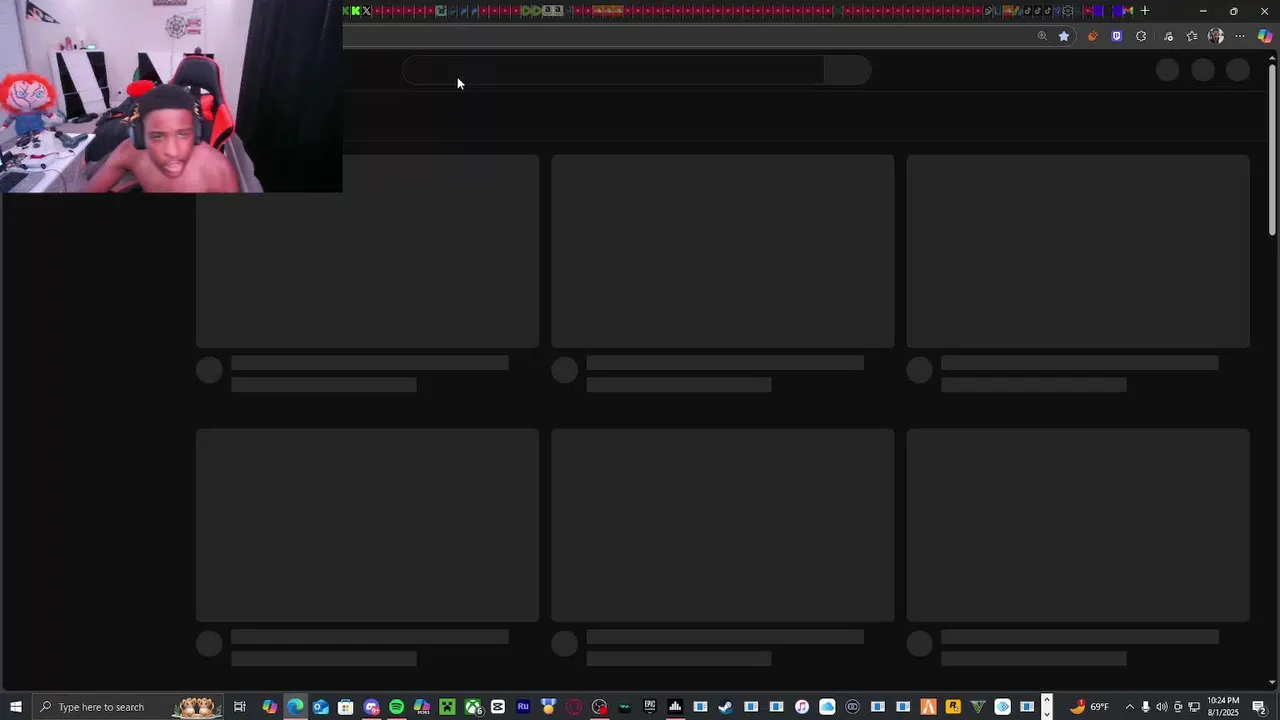Viewport: 1280px width, 720px height.
Task: Open Edge Settings and more menu
Action: pos(1240,36)
